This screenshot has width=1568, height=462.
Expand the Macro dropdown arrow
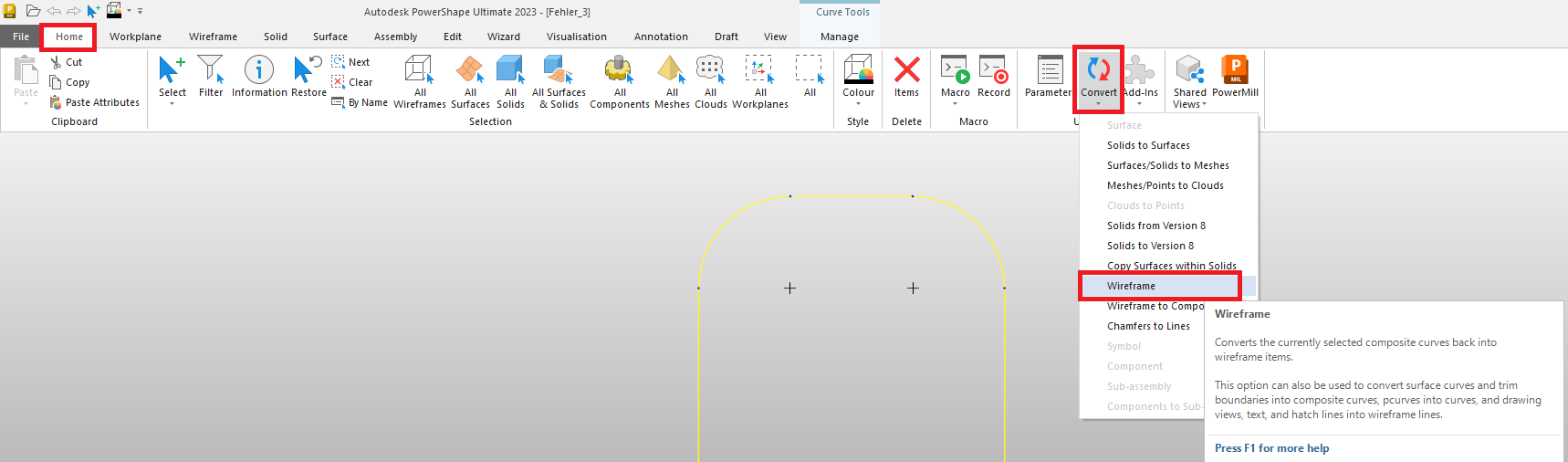pos(956,104)
